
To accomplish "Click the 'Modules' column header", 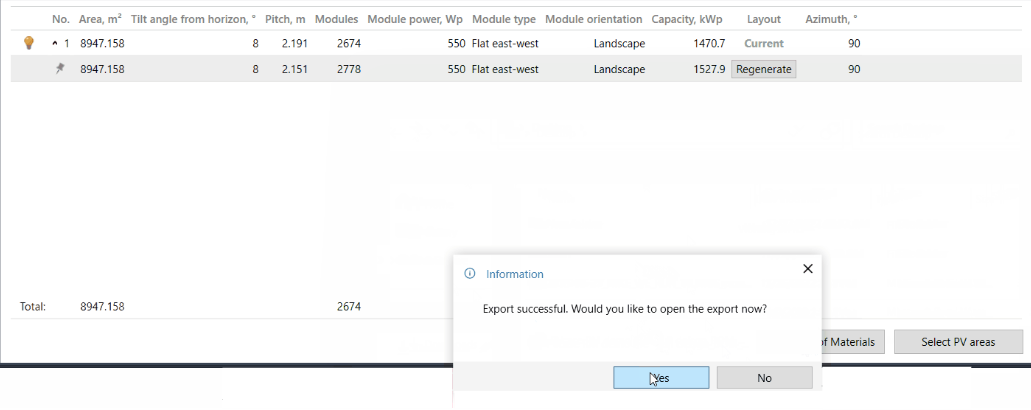I will click(x=337, y=20).
